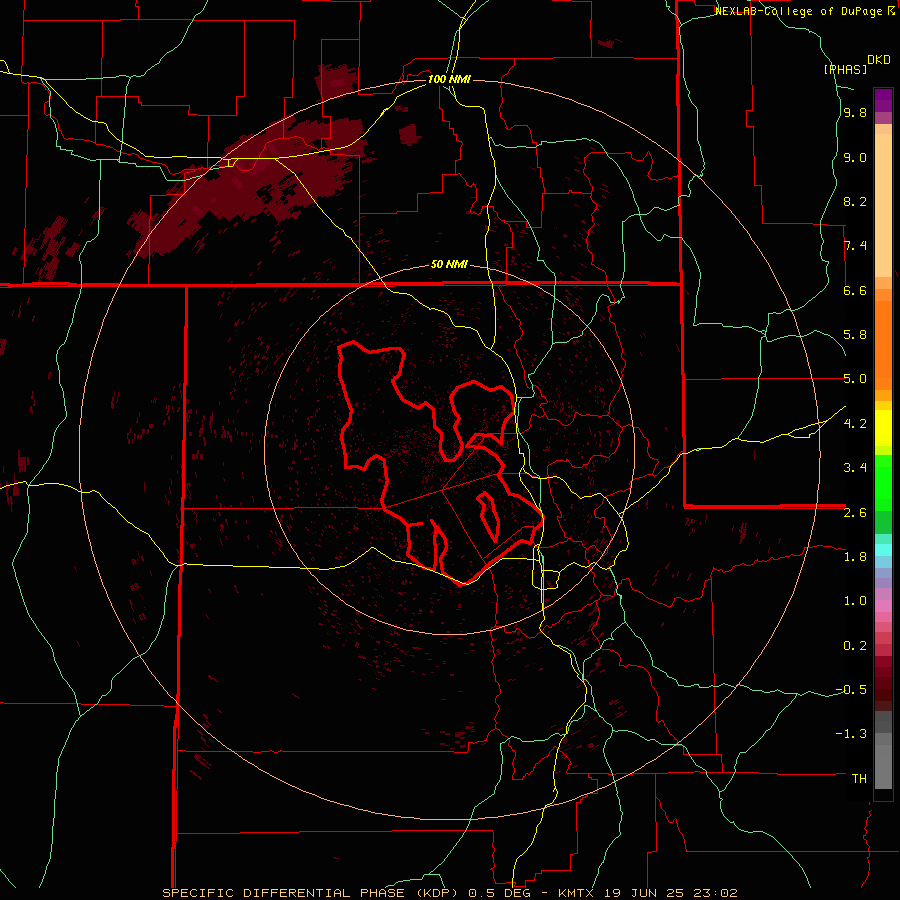The image size is (900, 900).
Task: Click the 100 NMI range ring label
Action: [x=449, y=79]
